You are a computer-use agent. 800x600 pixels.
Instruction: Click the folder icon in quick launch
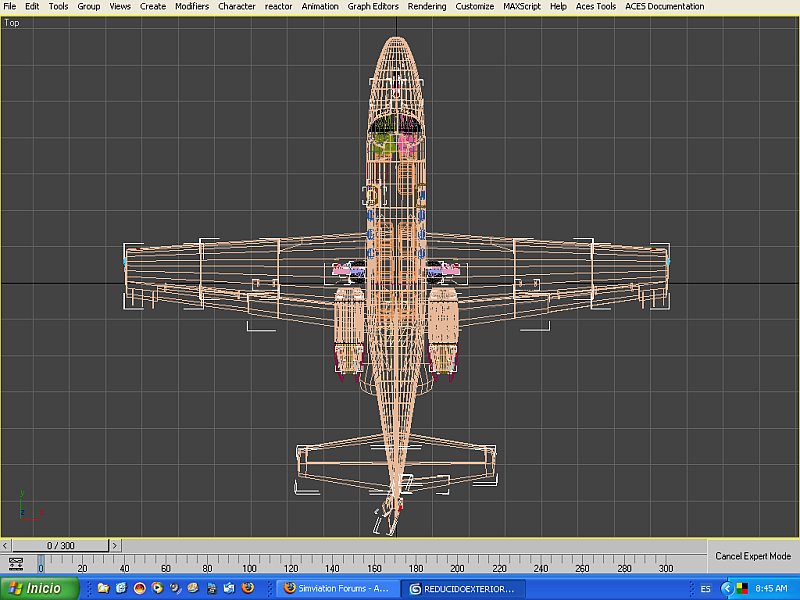102,588
